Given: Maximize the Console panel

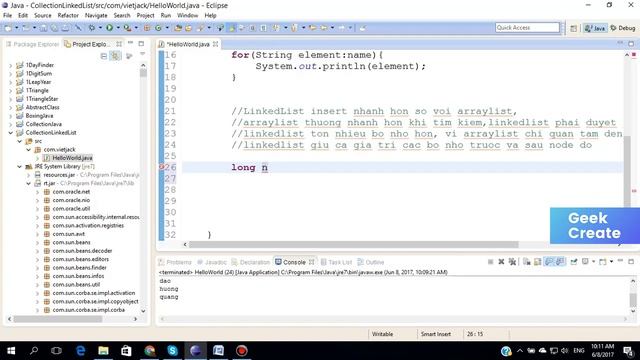Looking at the screenshot, I should (631, 261).
